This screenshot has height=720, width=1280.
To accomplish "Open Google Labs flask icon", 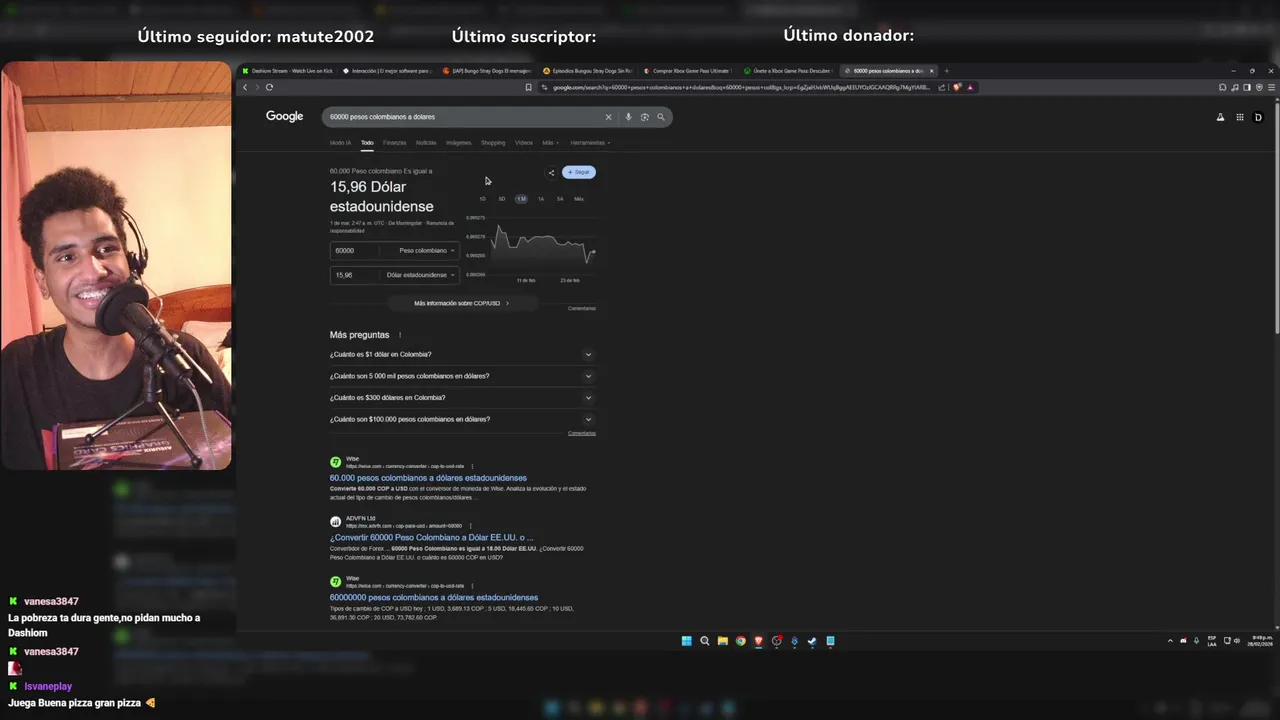I will click(1220, 117).
